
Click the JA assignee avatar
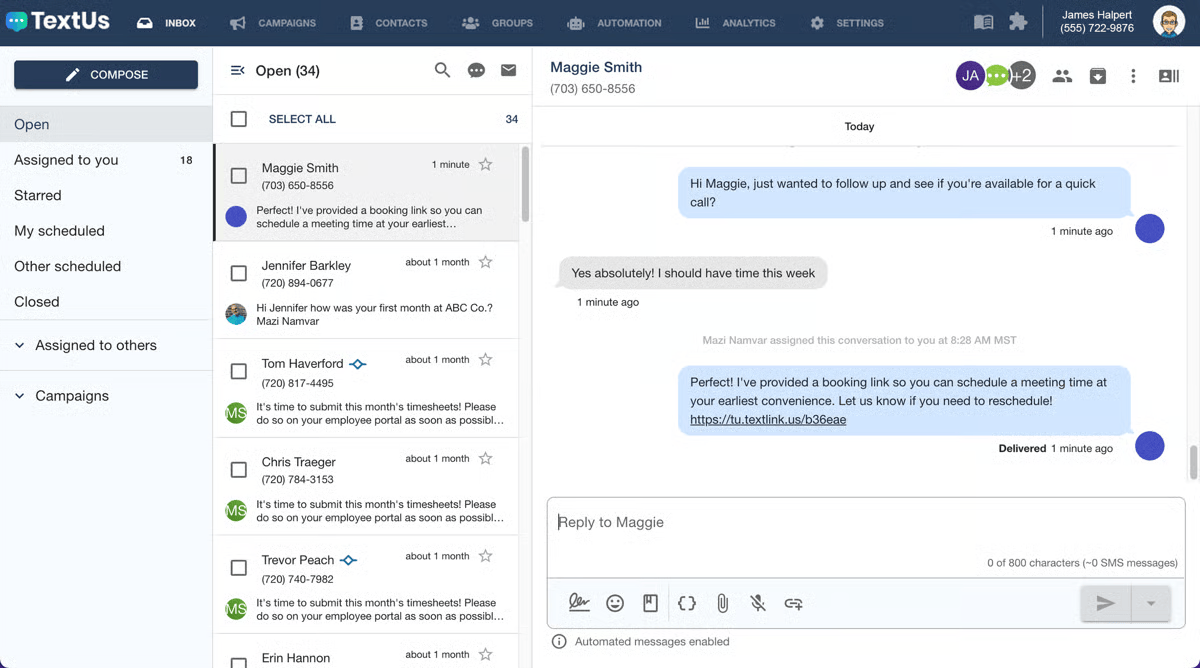pos(970,76)
